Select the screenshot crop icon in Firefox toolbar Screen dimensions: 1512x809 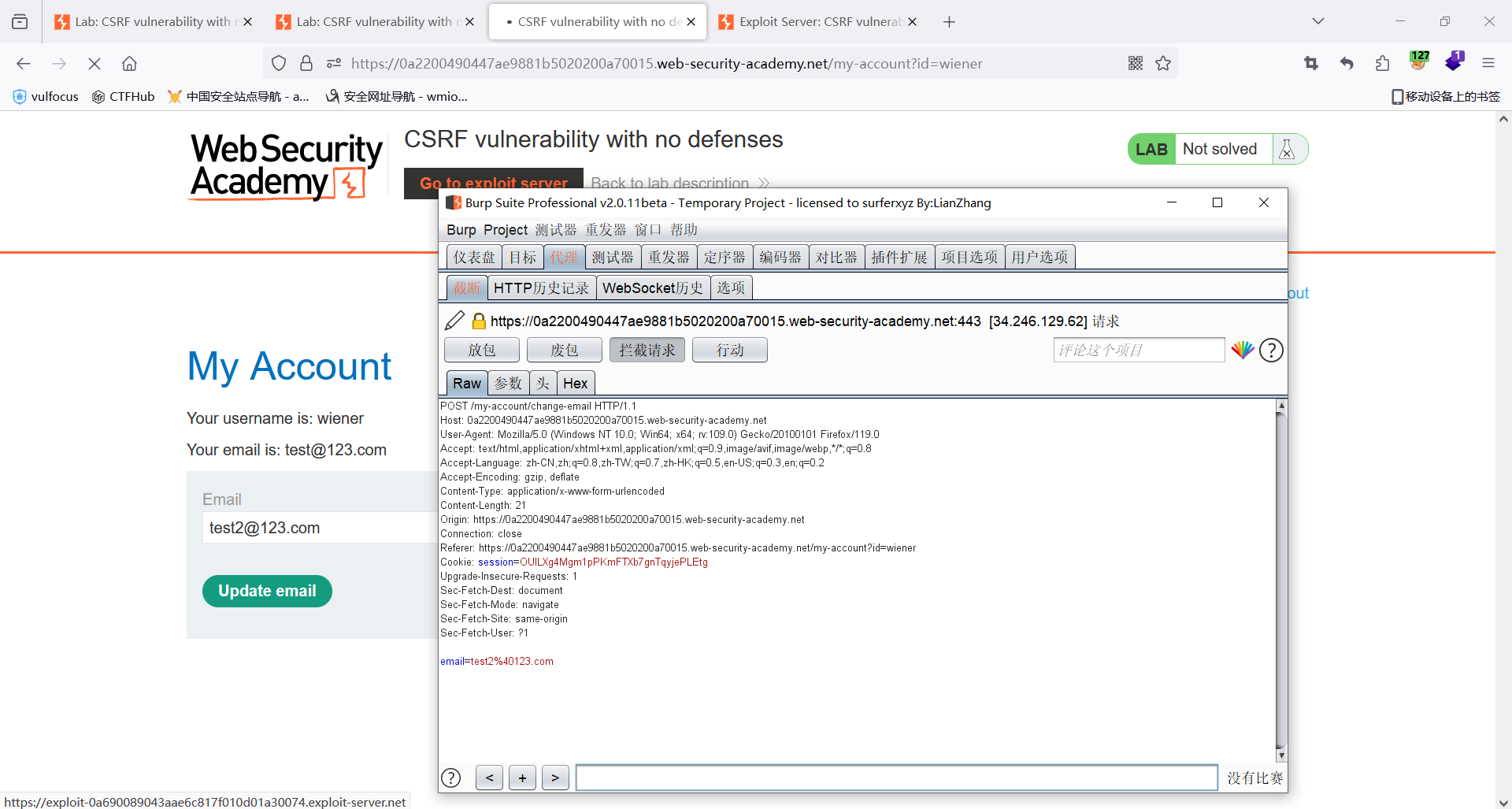coord(1310,62)
